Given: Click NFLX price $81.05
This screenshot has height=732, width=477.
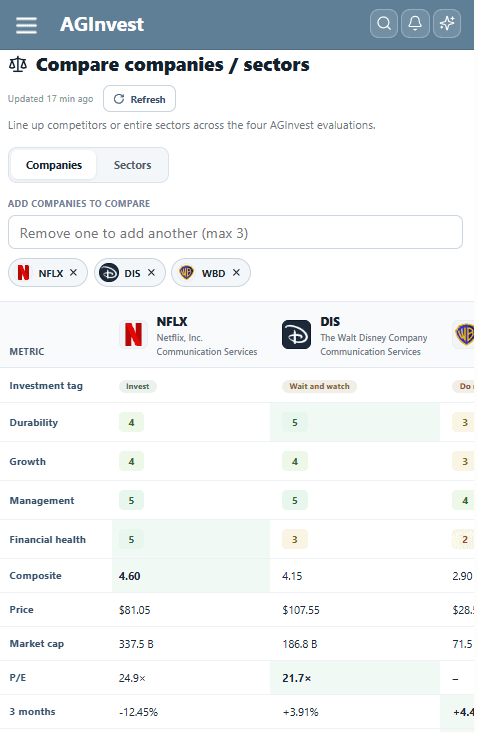Looking at the screenshot, I should [135, 610].
